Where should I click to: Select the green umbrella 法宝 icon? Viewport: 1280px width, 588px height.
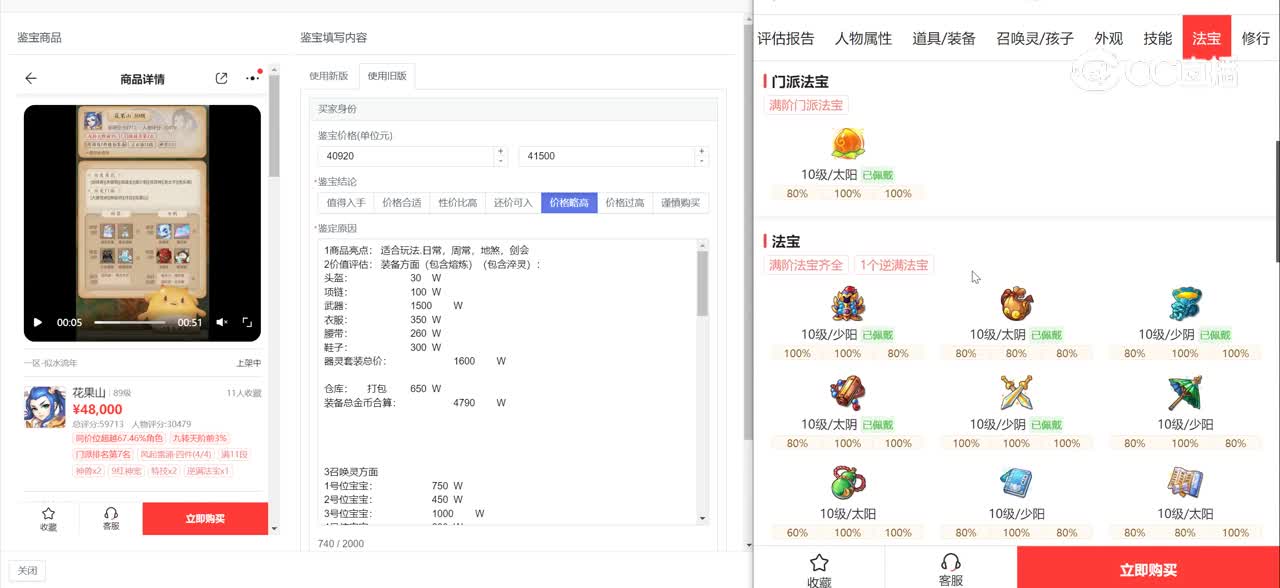[x=1185, y=394]
